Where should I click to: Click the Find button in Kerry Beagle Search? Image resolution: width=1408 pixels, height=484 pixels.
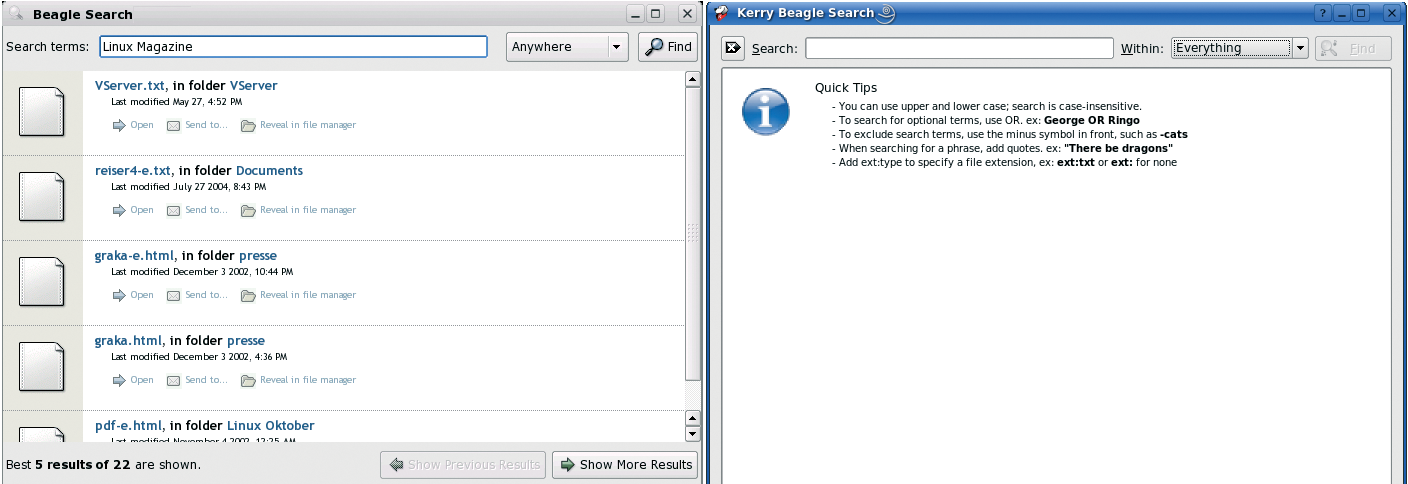[x=1353, y=48]
